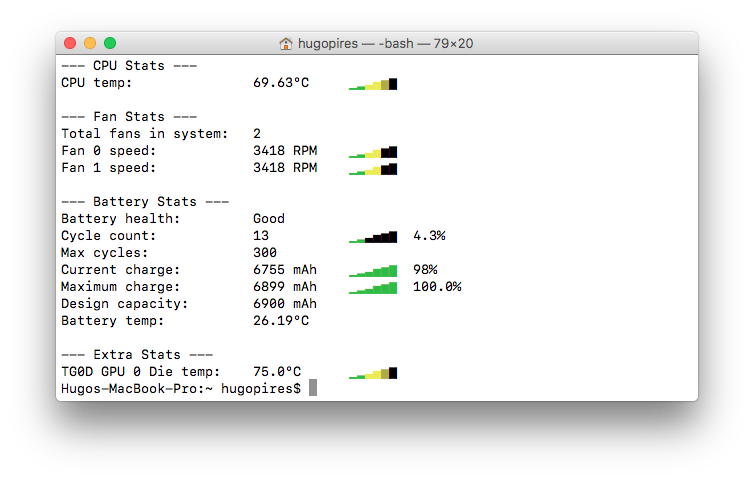
Task: Click the CPU temp sparkline graph
Action: [373, 84]
